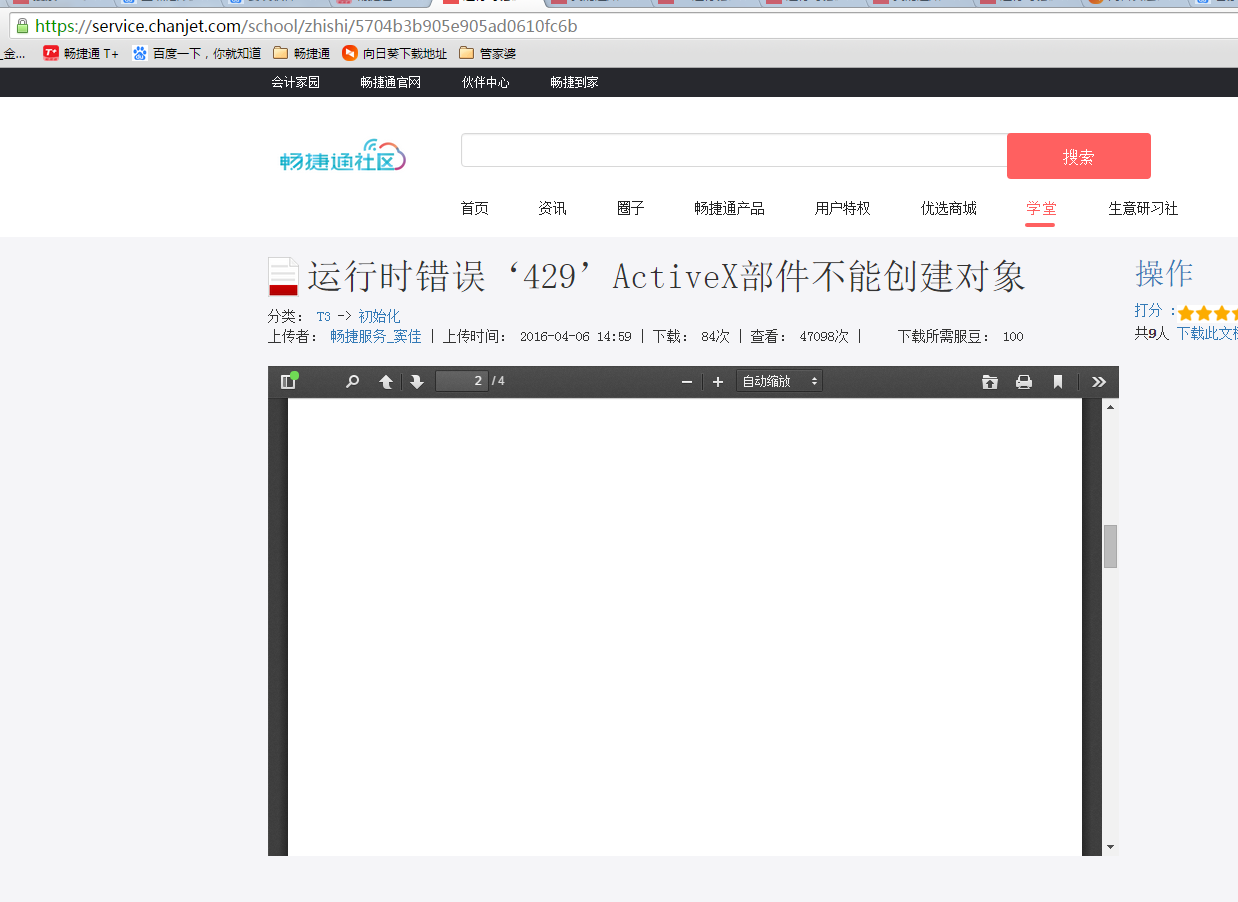This screenshot has width=1238, height=902.
Task: Click 畅捷到家 in top black bar
Action: [575, 82]
